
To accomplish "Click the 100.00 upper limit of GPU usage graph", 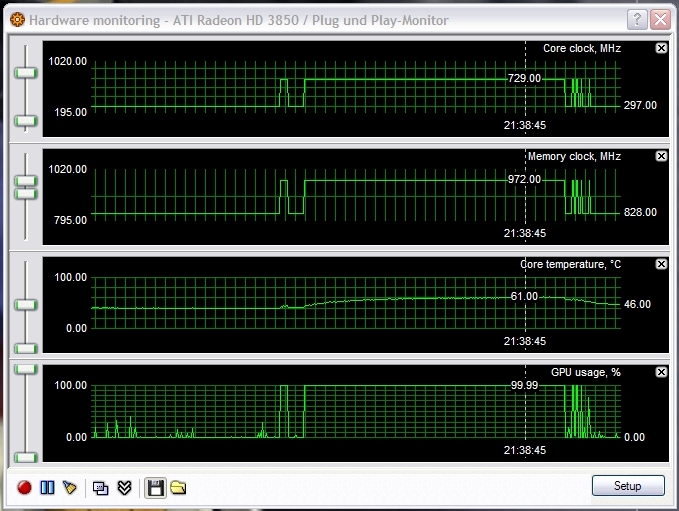I will click(x=70, y=385).
